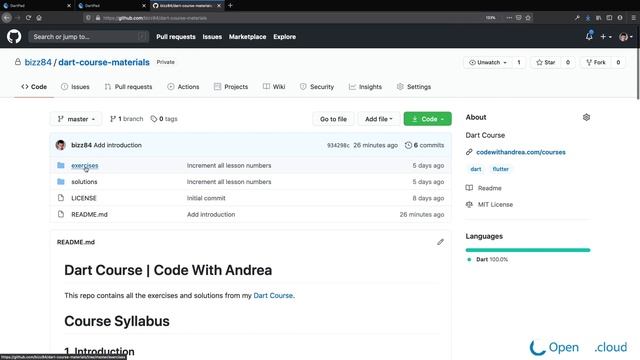This screenshot has width=640, height=360.
Task: Click the README.md file icon
Action: pos(61,214)
